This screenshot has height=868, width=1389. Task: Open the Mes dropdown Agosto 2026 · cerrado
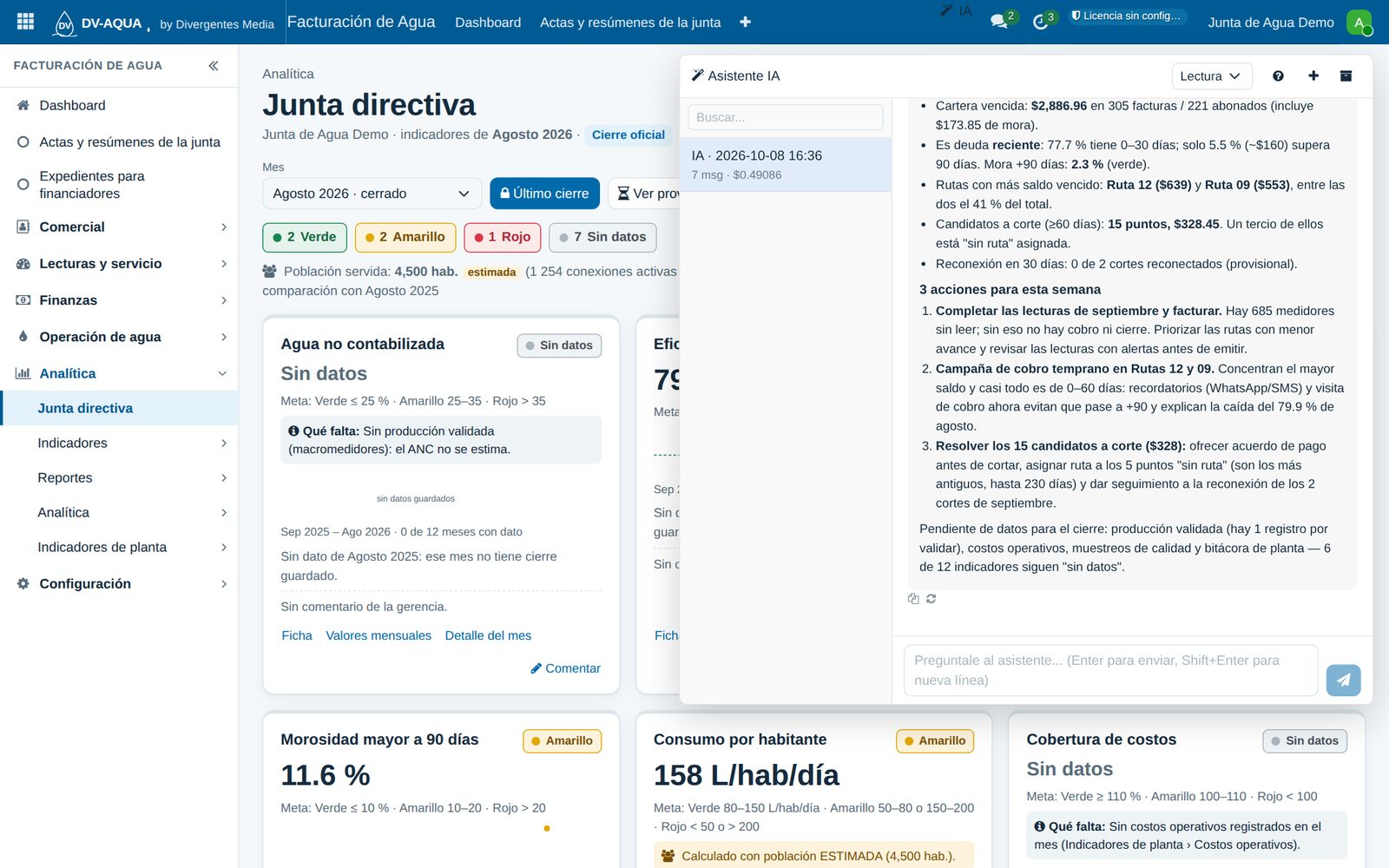372,194
